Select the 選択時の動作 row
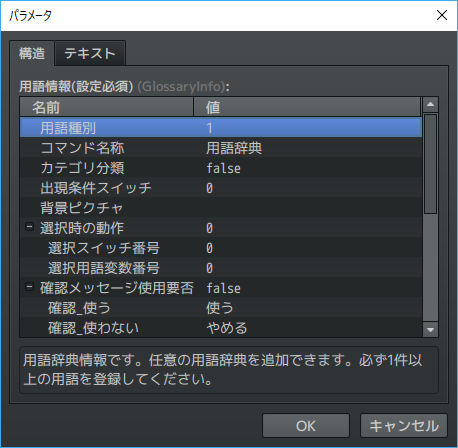The image size is (458, 448). [221, 228]
